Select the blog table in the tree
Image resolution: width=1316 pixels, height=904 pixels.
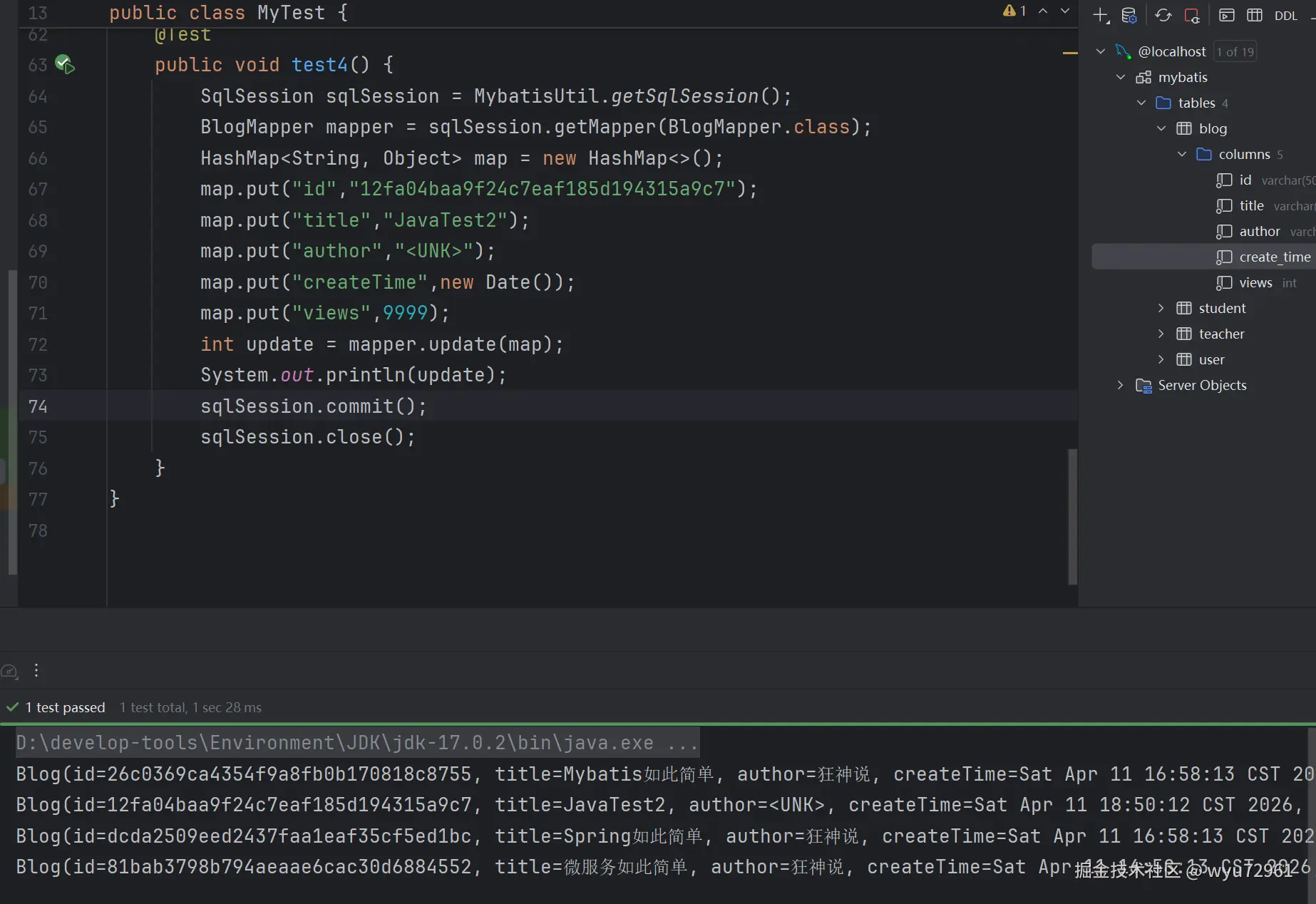tap(1213, 128)
